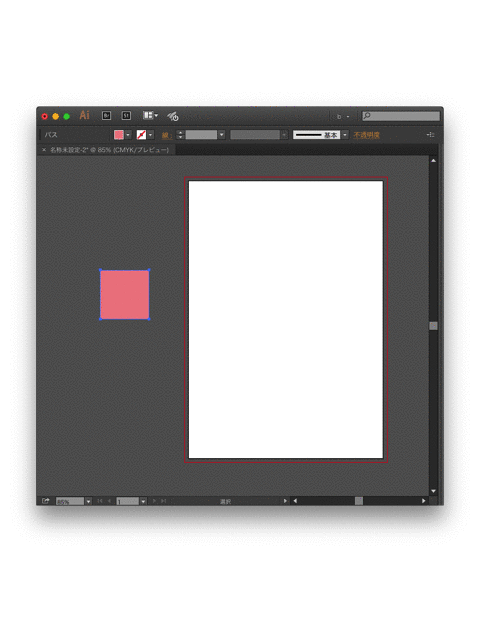Click the 選択 status bar text
The image size is (480, 640).
225,501
